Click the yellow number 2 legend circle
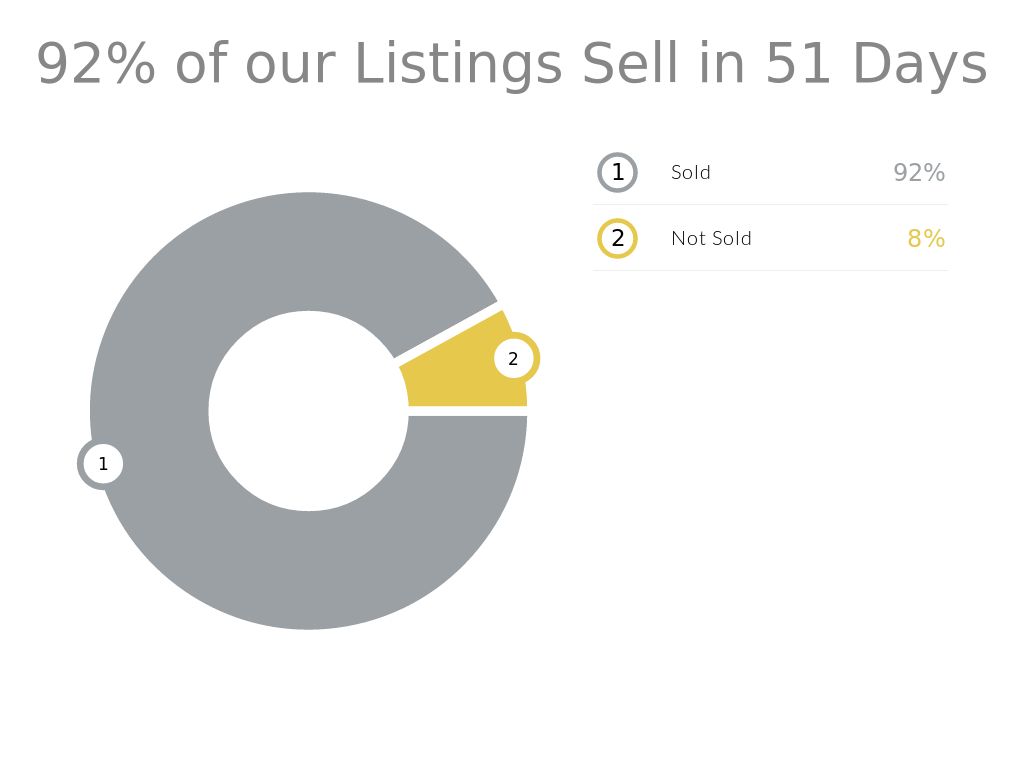This screenshot has height=768, width=1024. coord(617,238)
